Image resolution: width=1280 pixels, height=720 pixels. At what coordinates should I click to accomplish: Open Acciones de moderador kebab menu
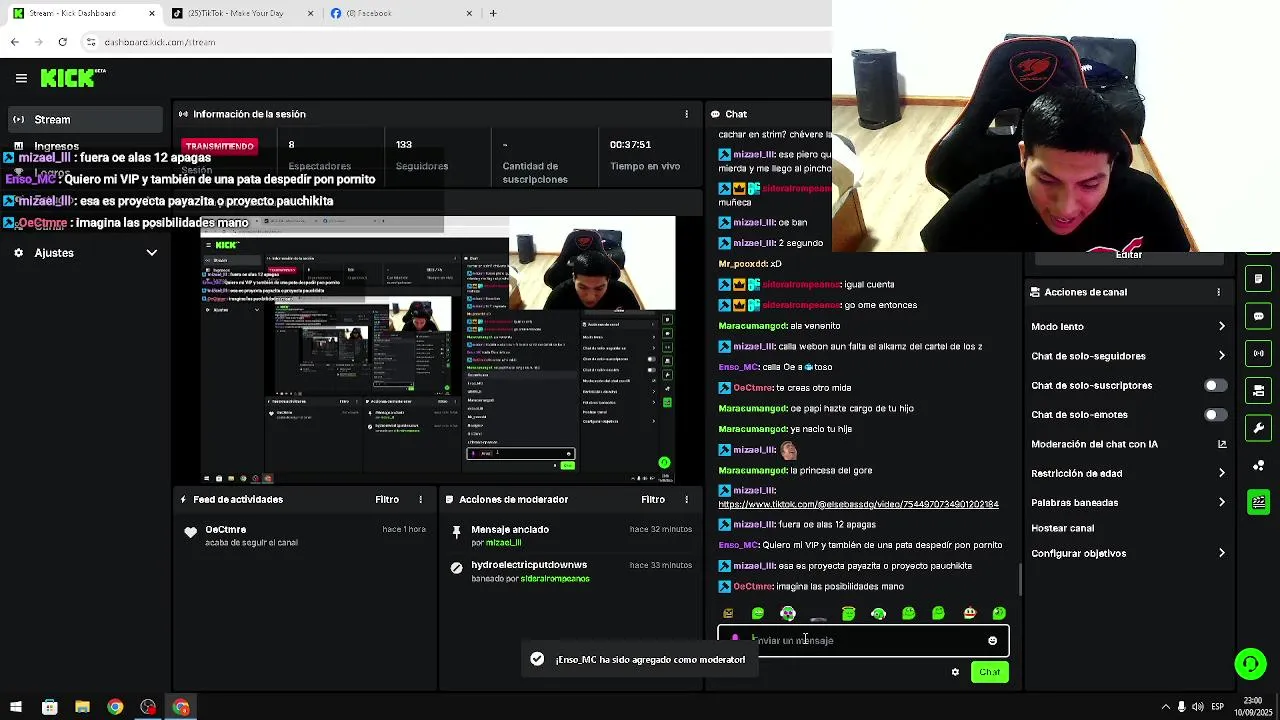pos(686,499)
